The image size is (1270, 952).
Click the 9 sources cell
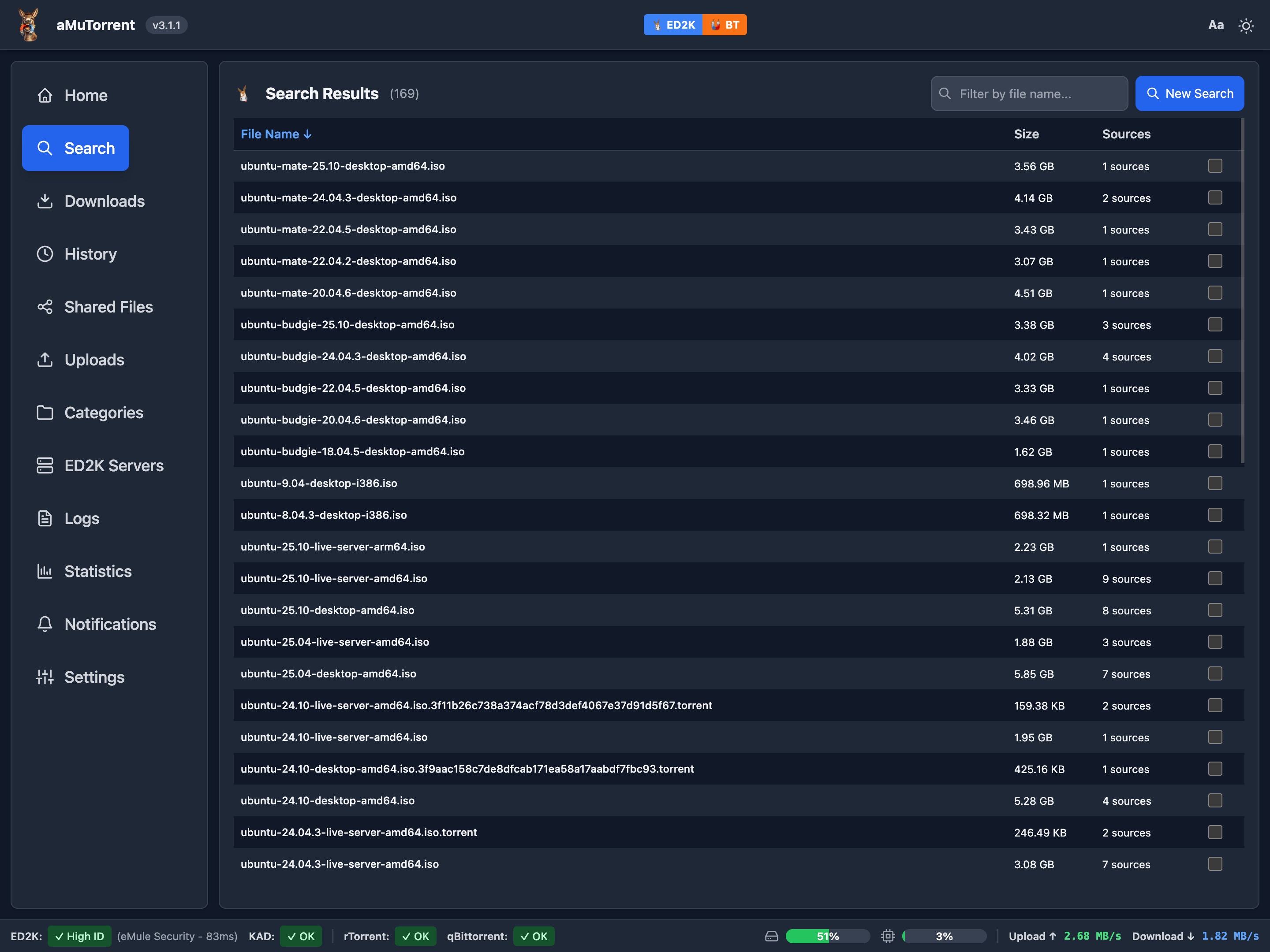click(1126, 578)
